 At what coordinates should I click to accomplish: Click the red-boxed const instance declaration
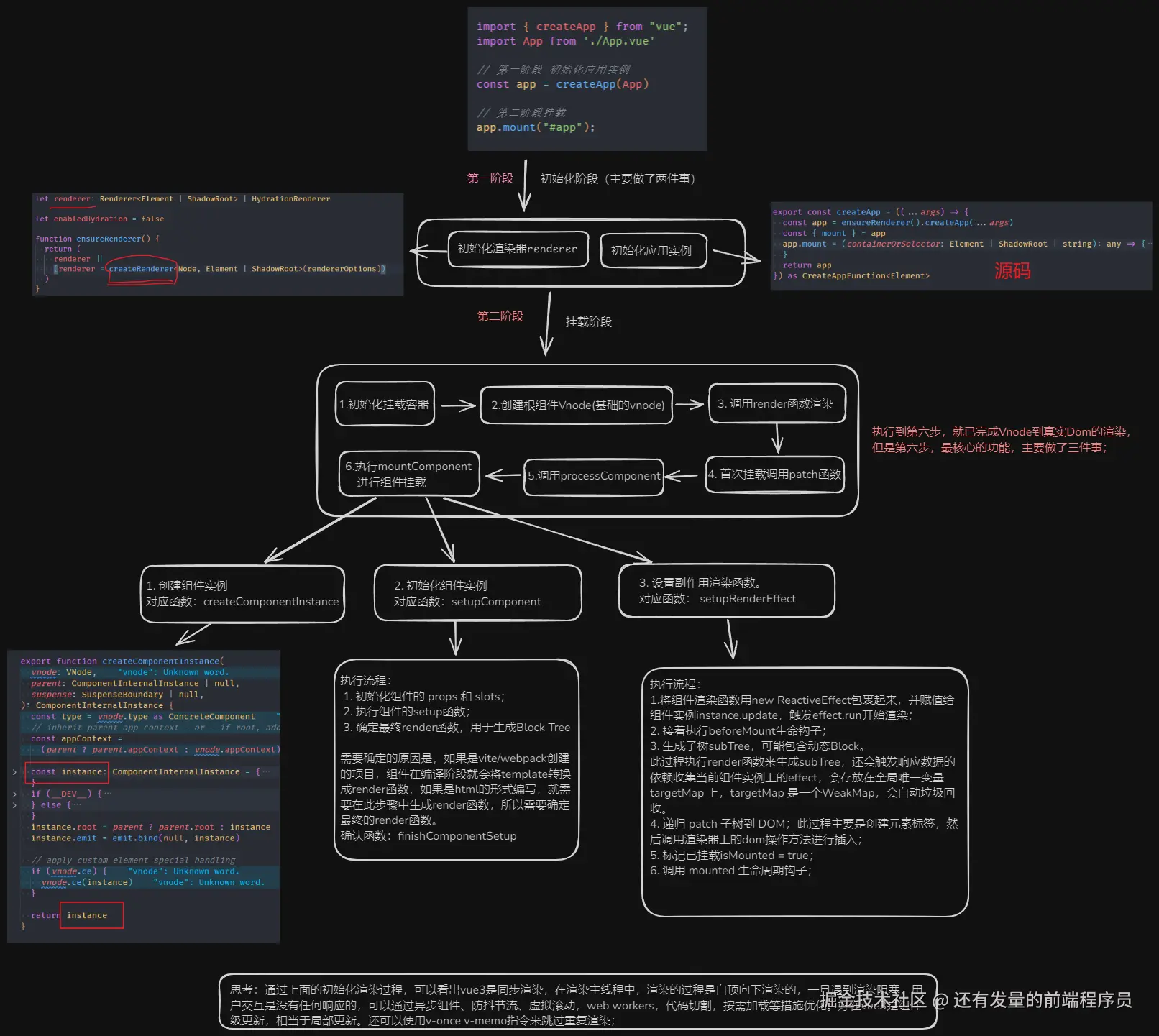[66, 771]
